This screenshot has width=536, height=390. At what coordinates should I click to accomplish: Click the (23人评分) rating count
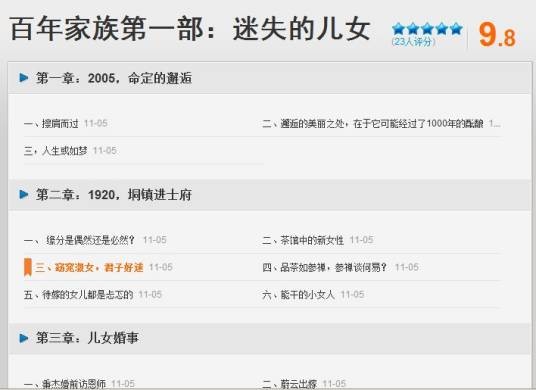[x=414, y=42]
